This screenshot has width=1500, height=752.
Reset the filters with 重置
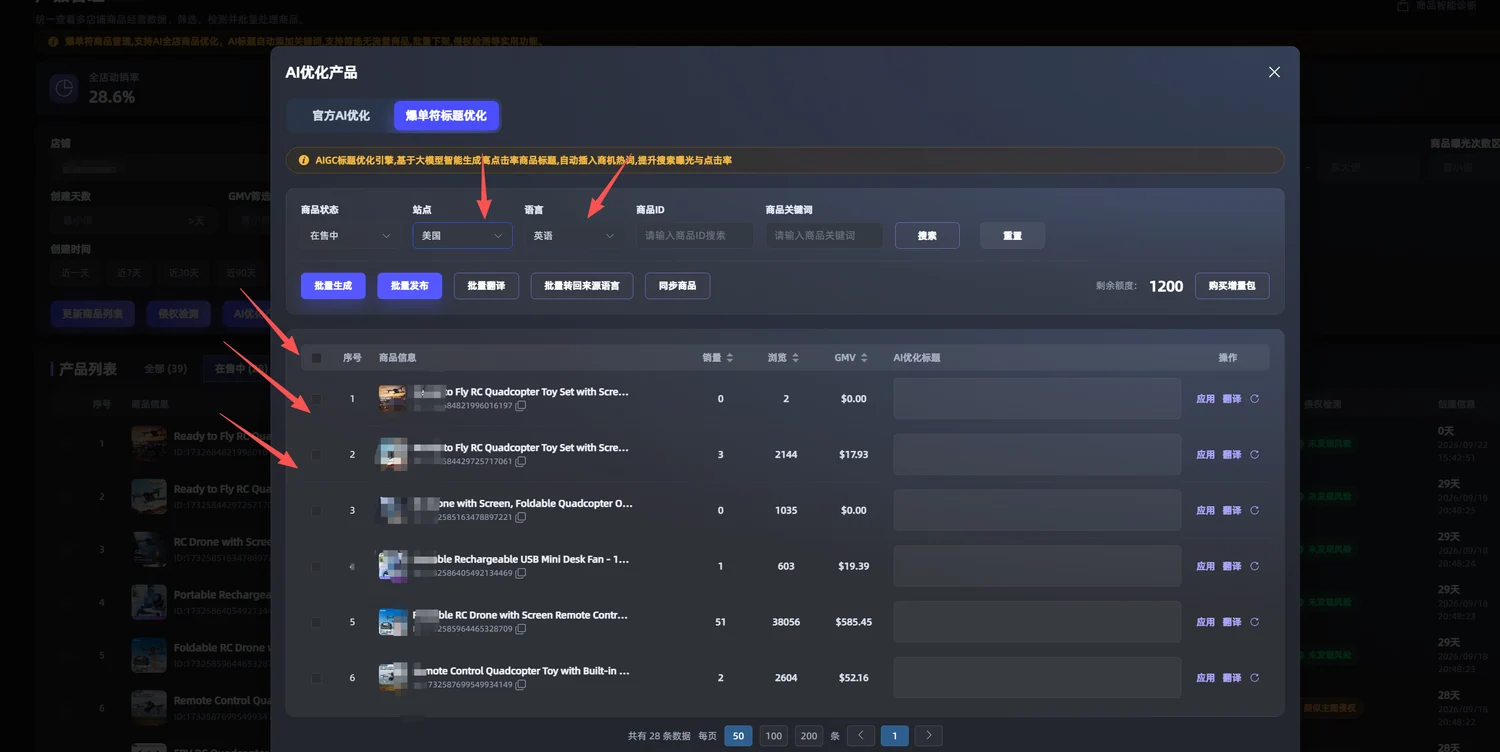point(1012,236)
